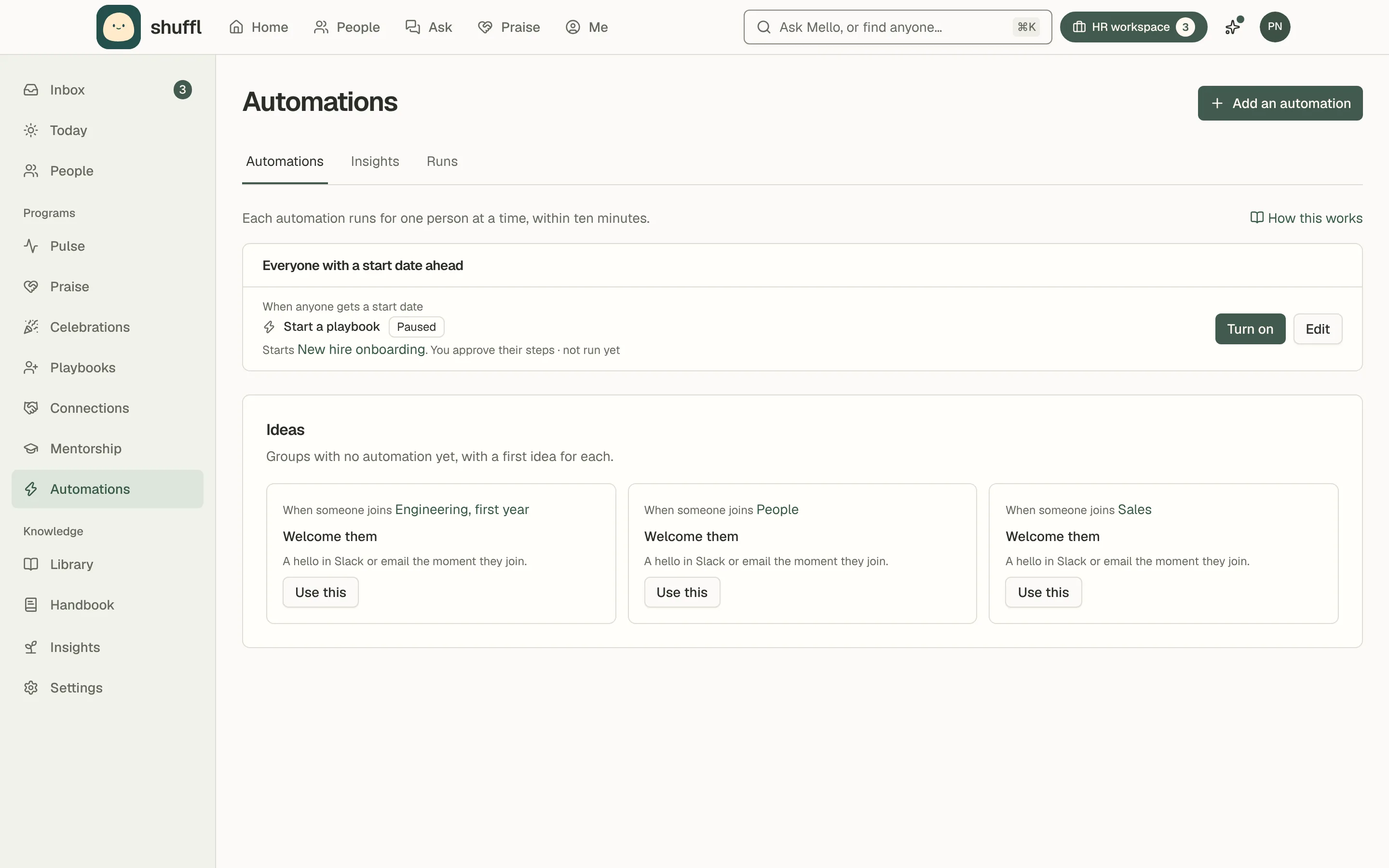Open the Sales group link

tap(1135, 510)
